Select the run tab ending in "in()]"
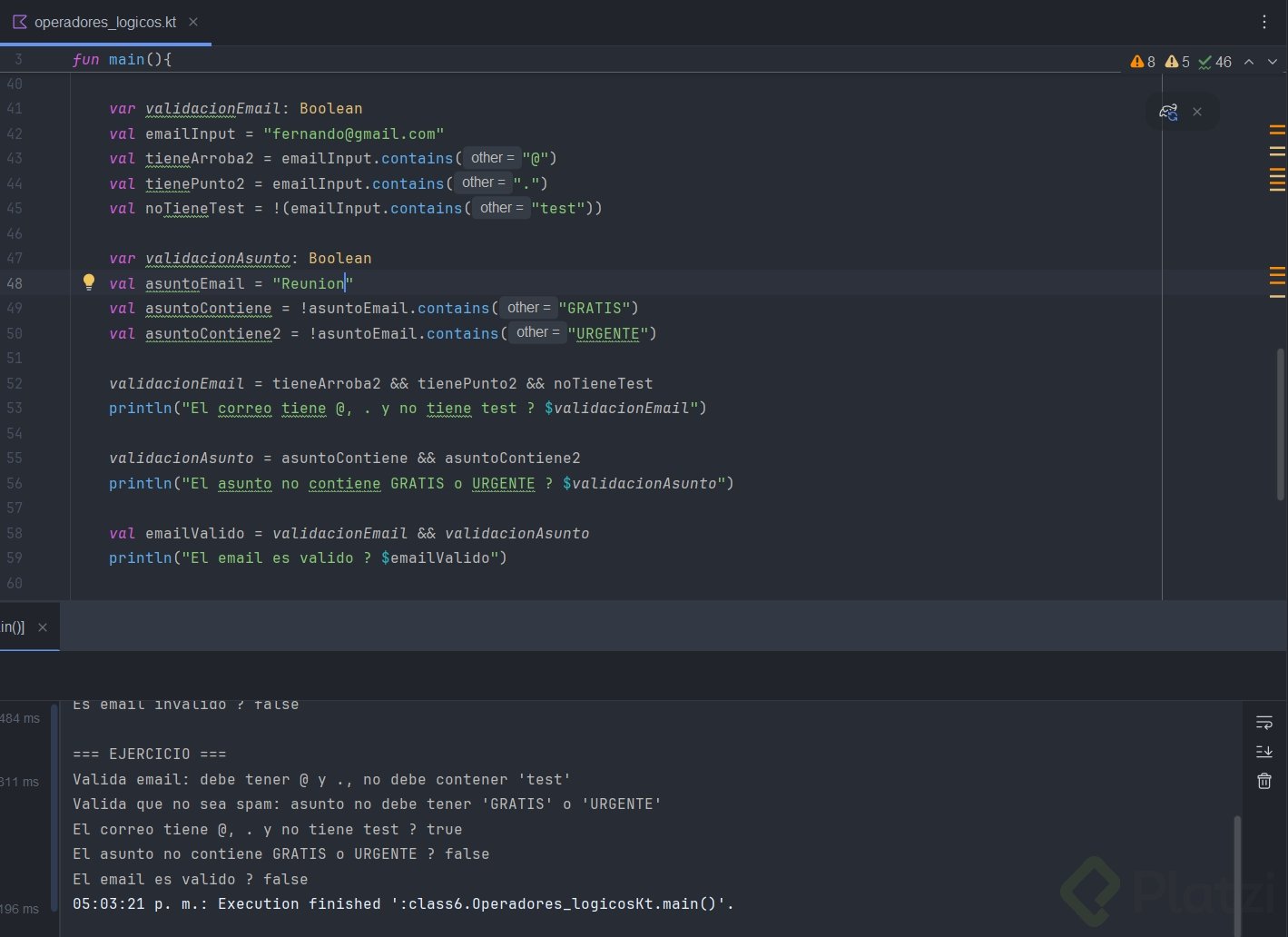The width and height of the screenshot is (1288, 937). 13,627
